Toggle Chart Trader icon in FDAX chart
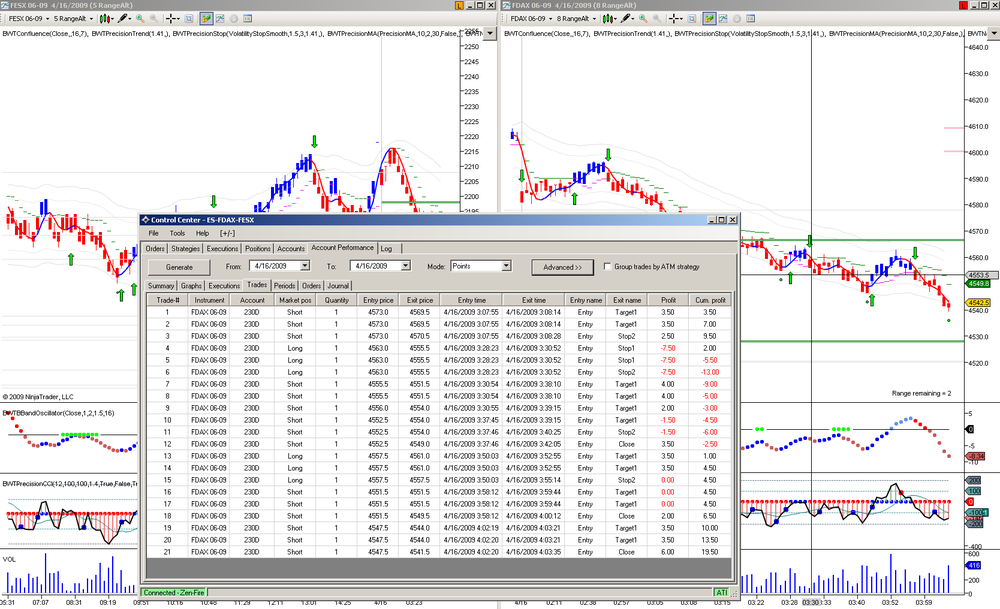Viewport: 1000px width, 609px height. point(709,18)
